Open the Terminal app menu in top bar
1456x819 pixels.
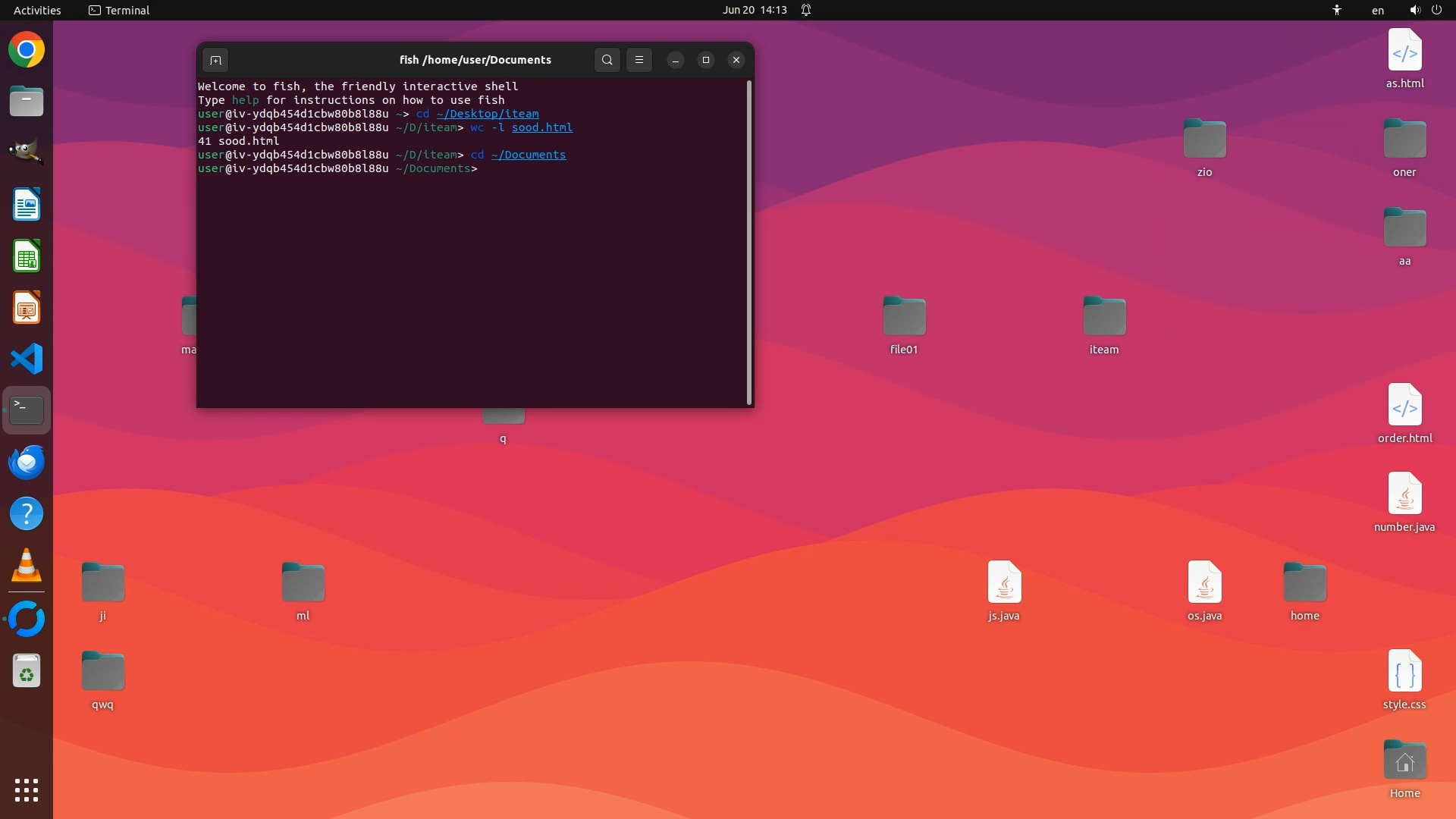(119, 10)
